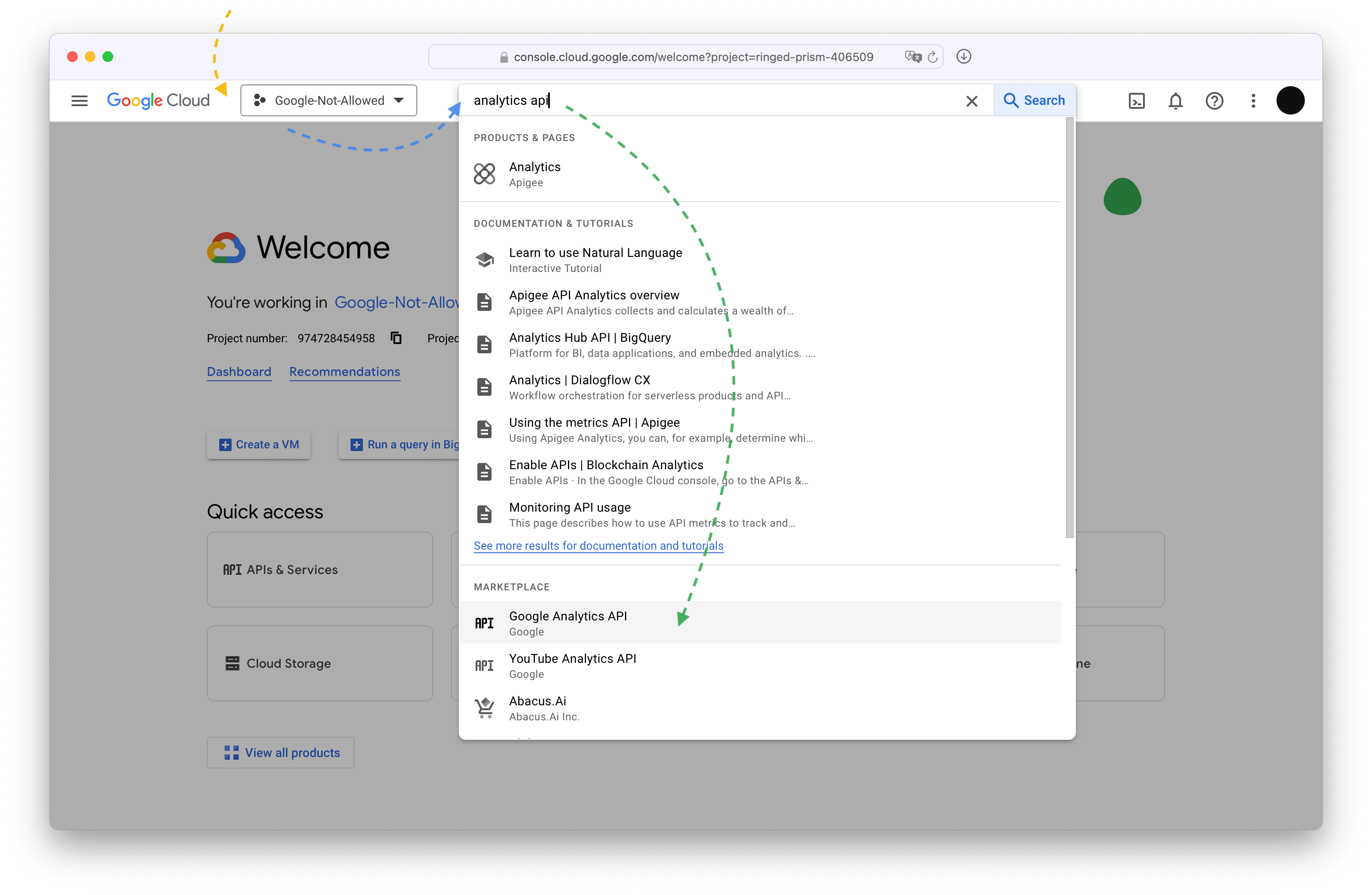Switch to the Recommendations tab
The height and width of the screenshot is (895, 1372).
click(x=344, y=371)
